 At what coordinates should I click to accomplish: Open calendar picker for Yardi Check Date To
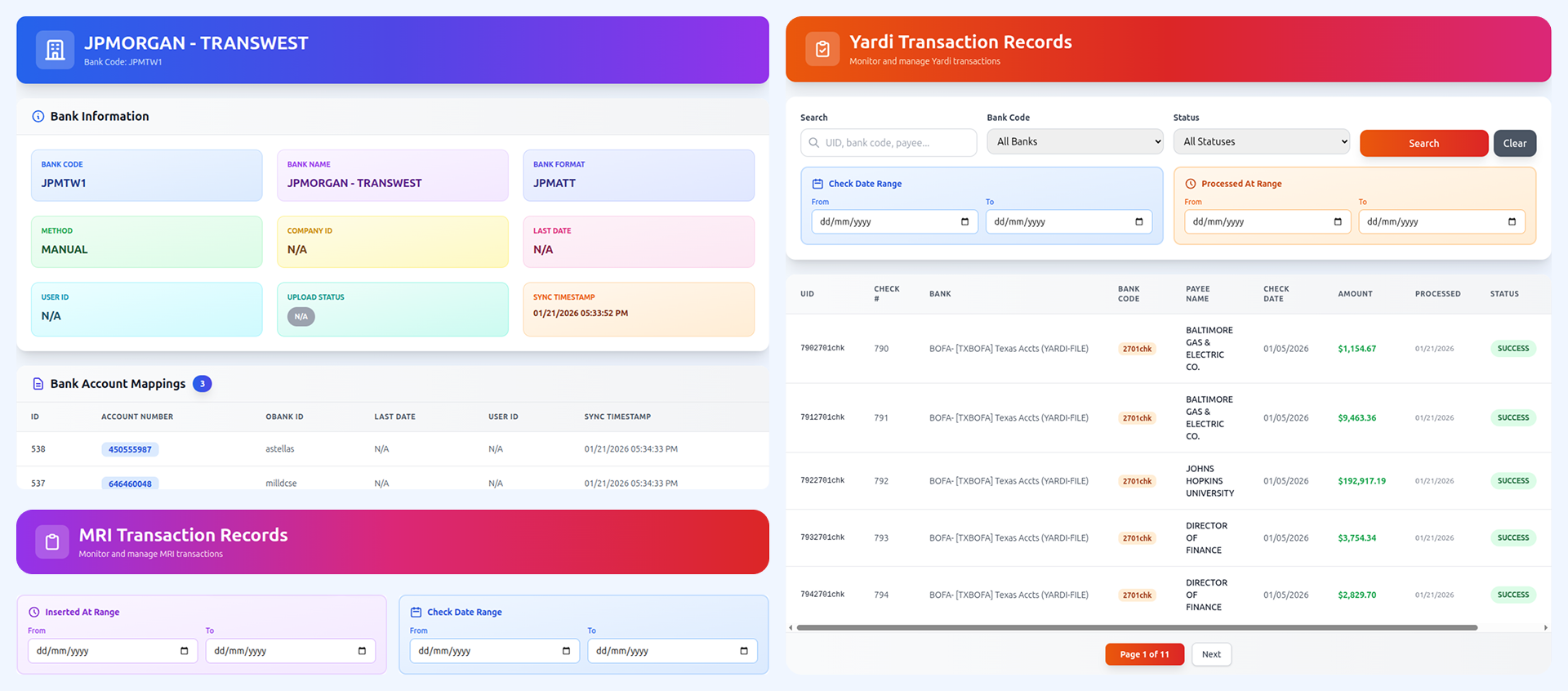(x=1139, y=222)
